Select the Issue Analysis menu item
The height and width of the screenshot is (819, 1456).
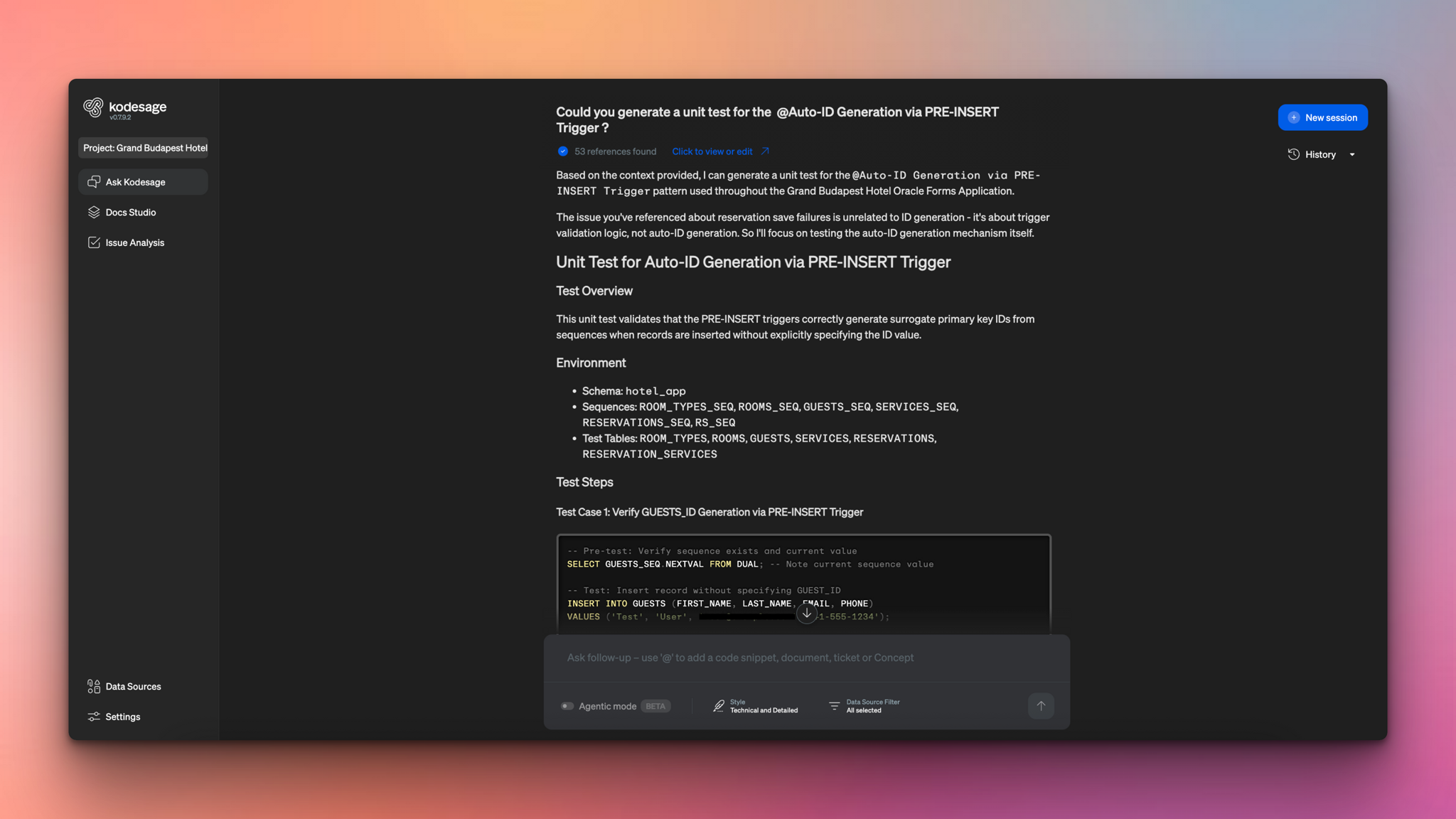(135, 242)
